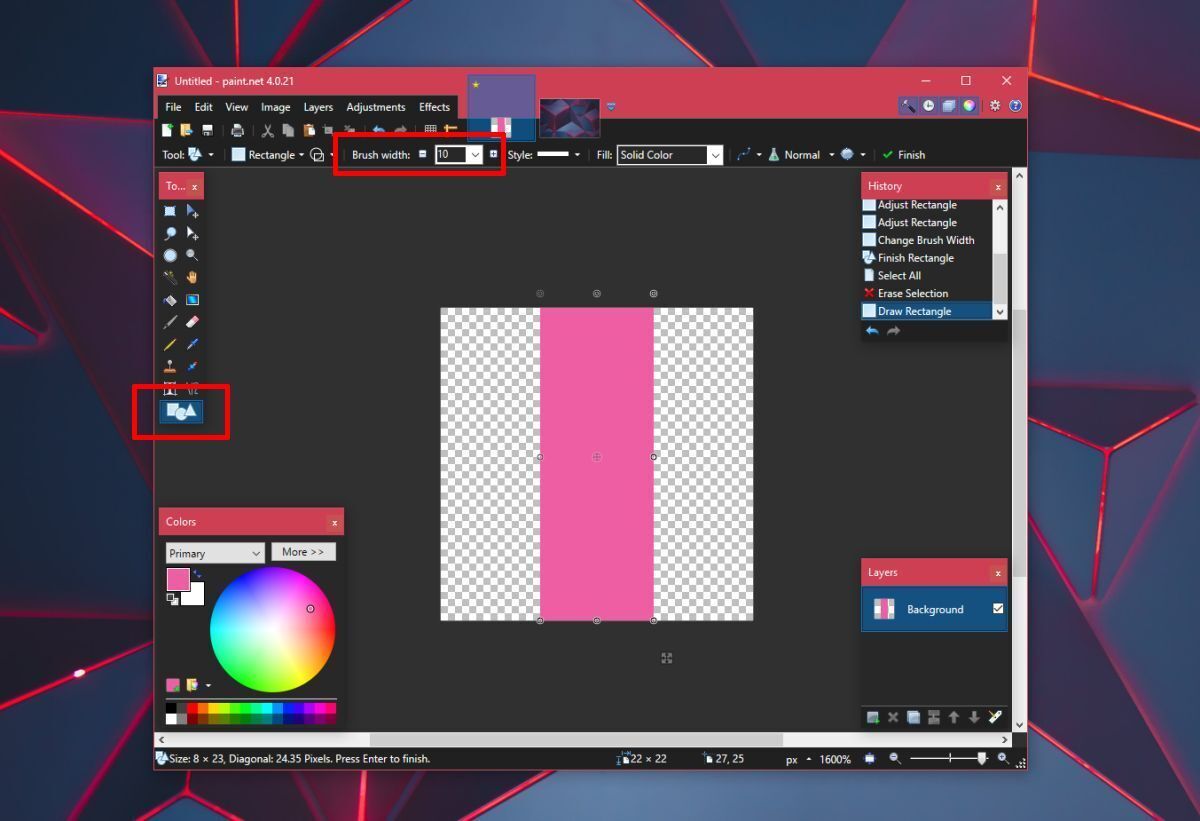This screenshot has height=821, width=1200.
Task: Open the Lasso Select tool
Action: [170, 233]
